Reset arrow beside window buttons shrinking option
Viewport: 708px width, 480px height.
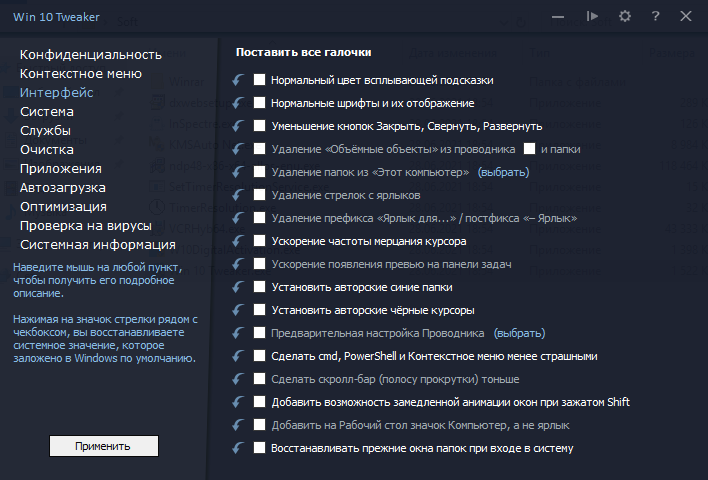pyautogui.click(x=238, y=126)
